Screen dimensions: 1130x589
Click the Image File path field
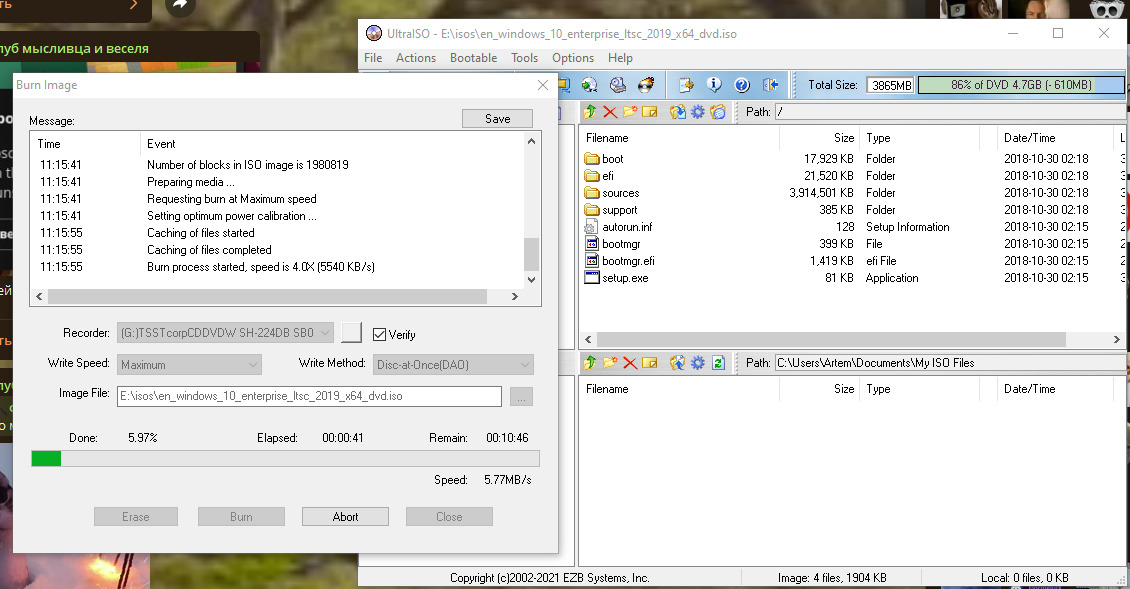(309, 397)
